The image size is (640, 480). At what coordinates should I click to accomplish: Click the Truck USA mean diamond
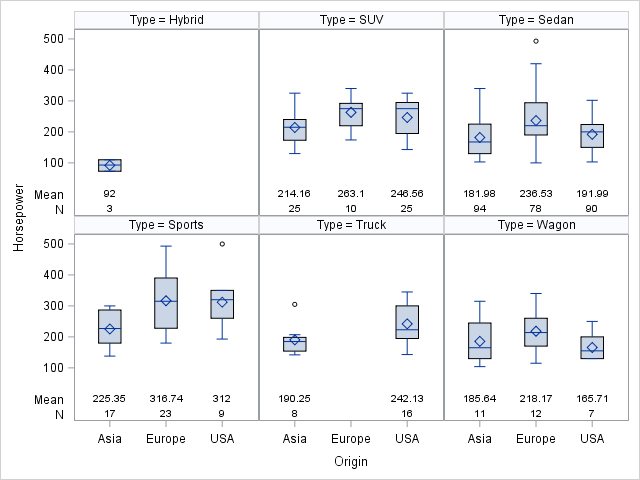pos(407,324)
